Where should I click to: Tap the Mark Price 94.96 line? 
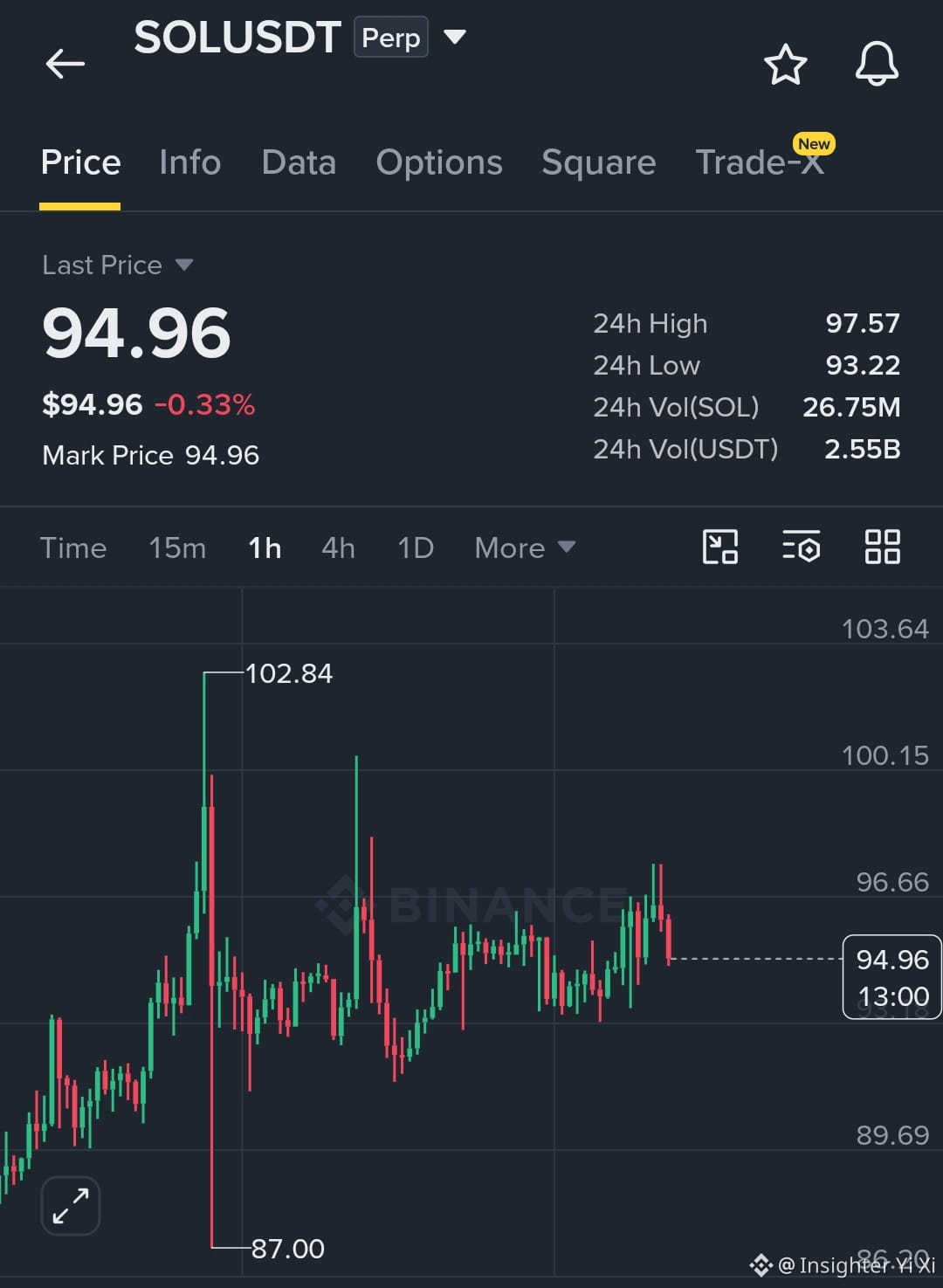pyautogui.click(x=151, y=455)
